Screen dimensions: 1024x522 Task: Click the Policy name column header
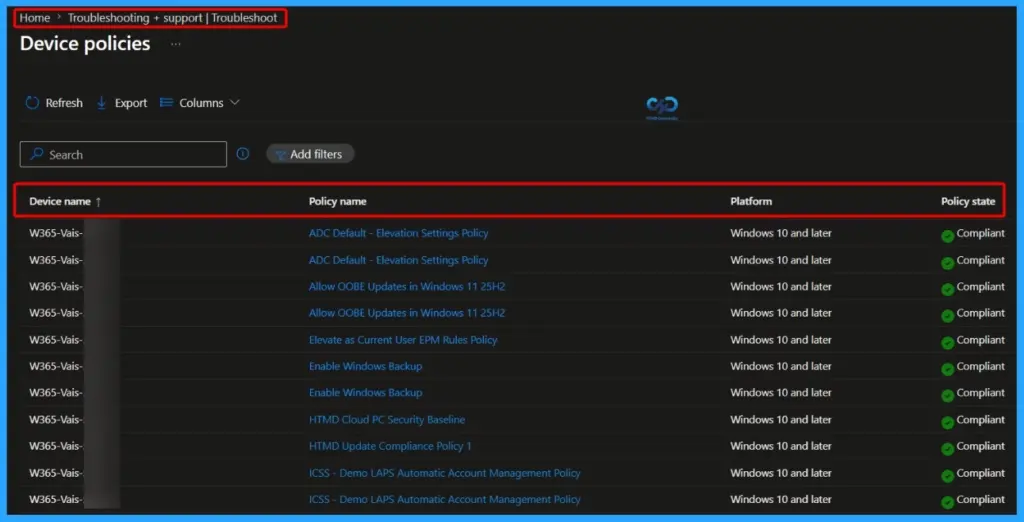click(337, 202)
